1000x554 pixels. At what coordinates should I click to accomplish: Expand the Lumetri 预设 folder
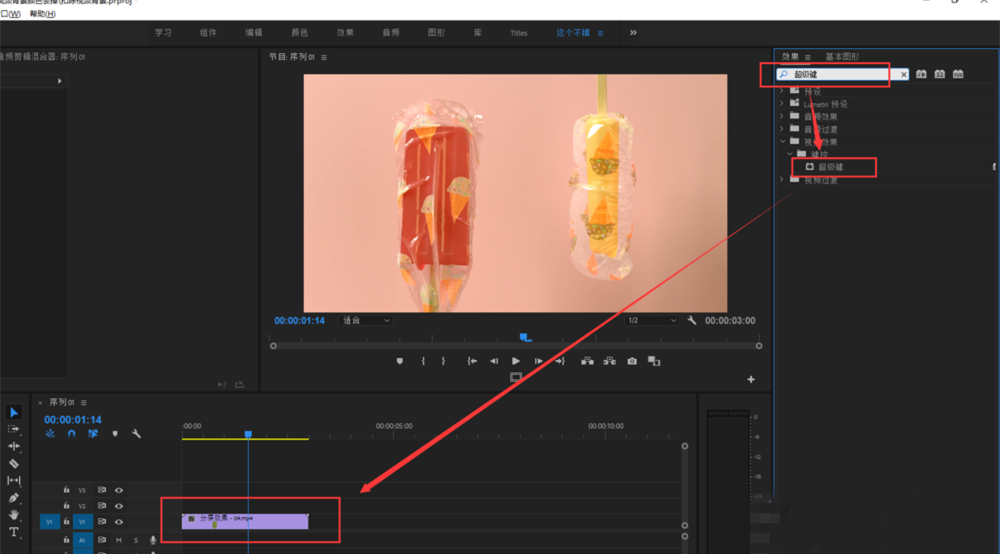pyautogui.click(x=781, y=103)
